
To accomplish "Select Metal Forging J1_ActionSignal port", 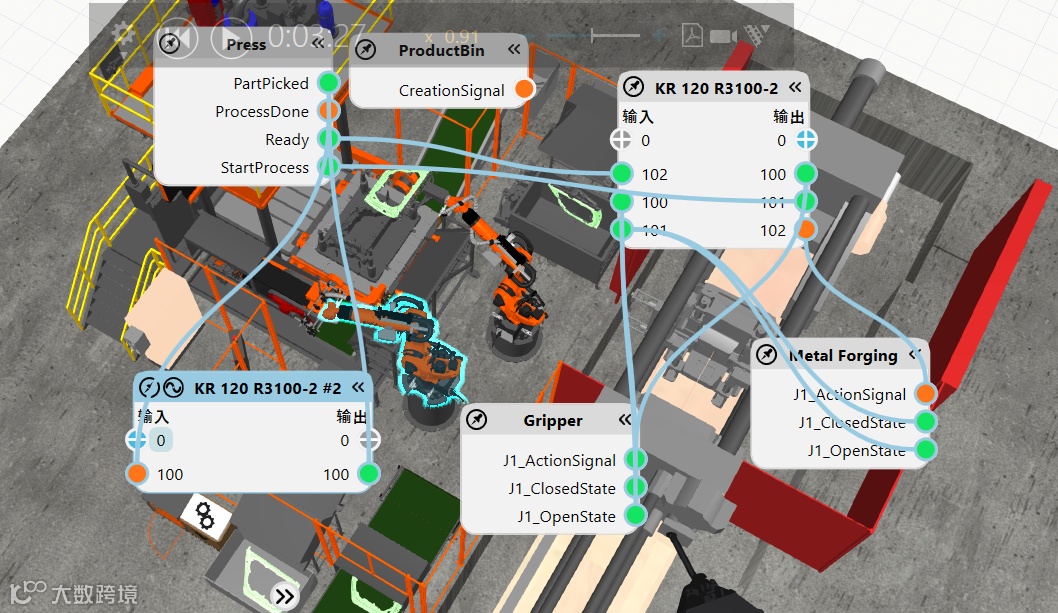I will [x=926, y=394].
